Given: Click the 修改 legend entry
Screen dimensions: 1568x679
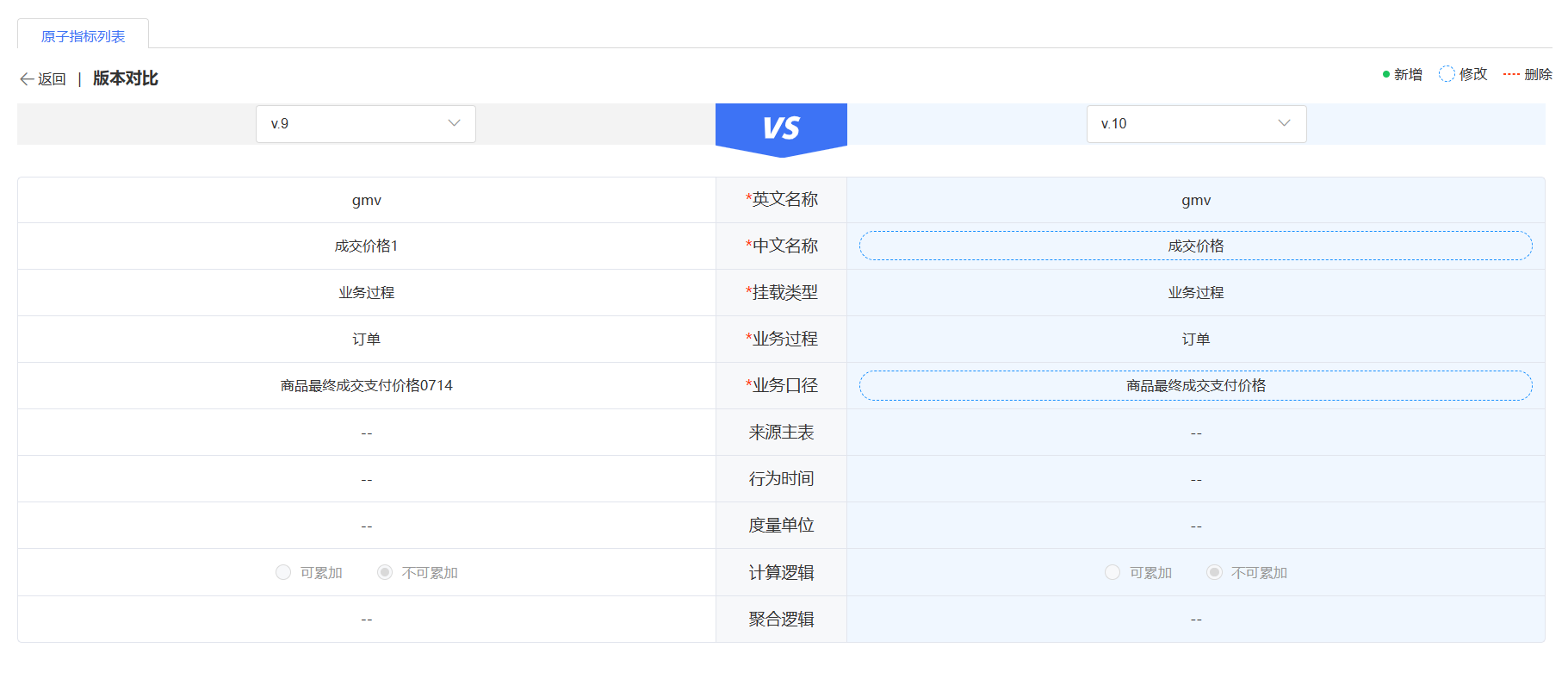Looking at the screenshot, I should (1463, 75).
